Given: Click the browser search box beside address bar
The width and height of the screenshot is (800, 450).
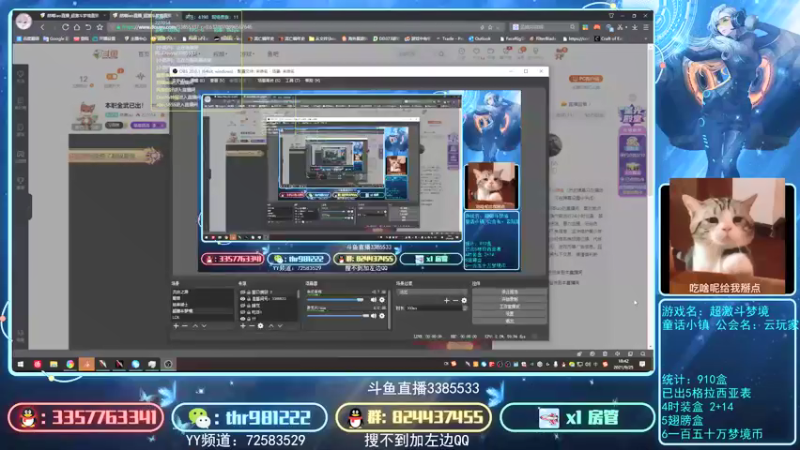Looking at the screenshot, I should point(545,27).
